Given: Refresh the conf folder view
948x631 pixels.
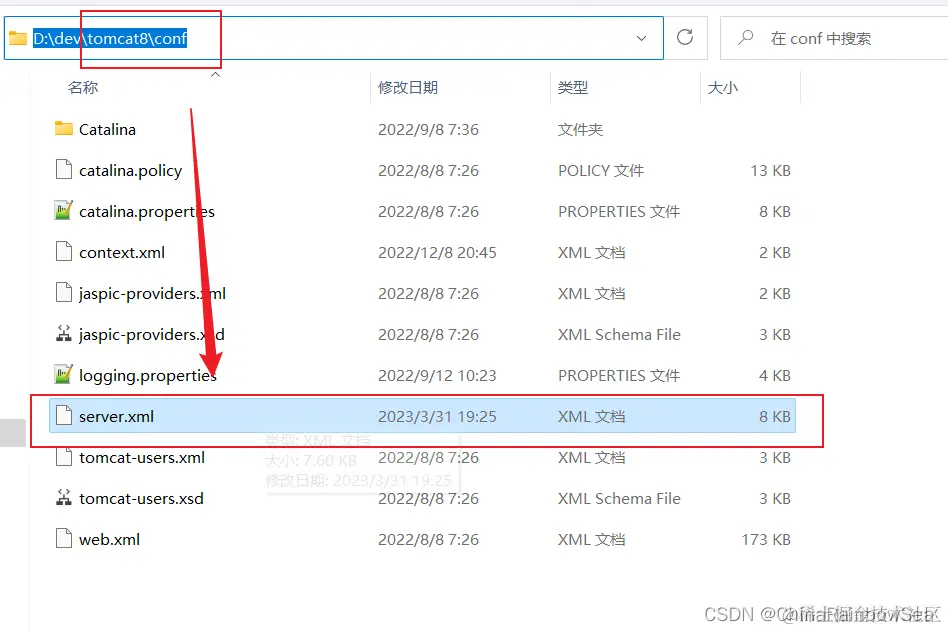Looking at the screenshot, I should [685, 37].
